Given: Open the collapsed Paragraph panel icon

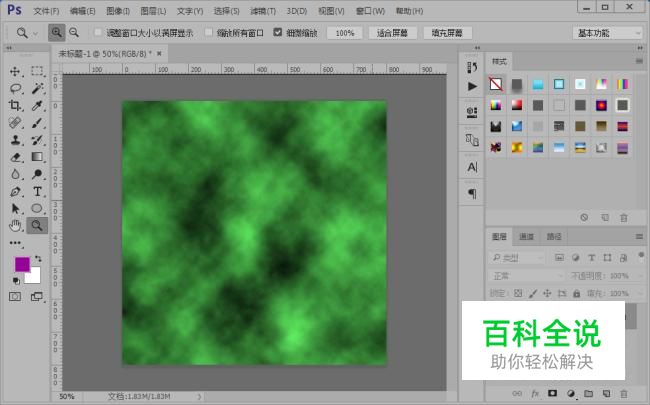Looking at the screenshot, I should coord(472,193).
